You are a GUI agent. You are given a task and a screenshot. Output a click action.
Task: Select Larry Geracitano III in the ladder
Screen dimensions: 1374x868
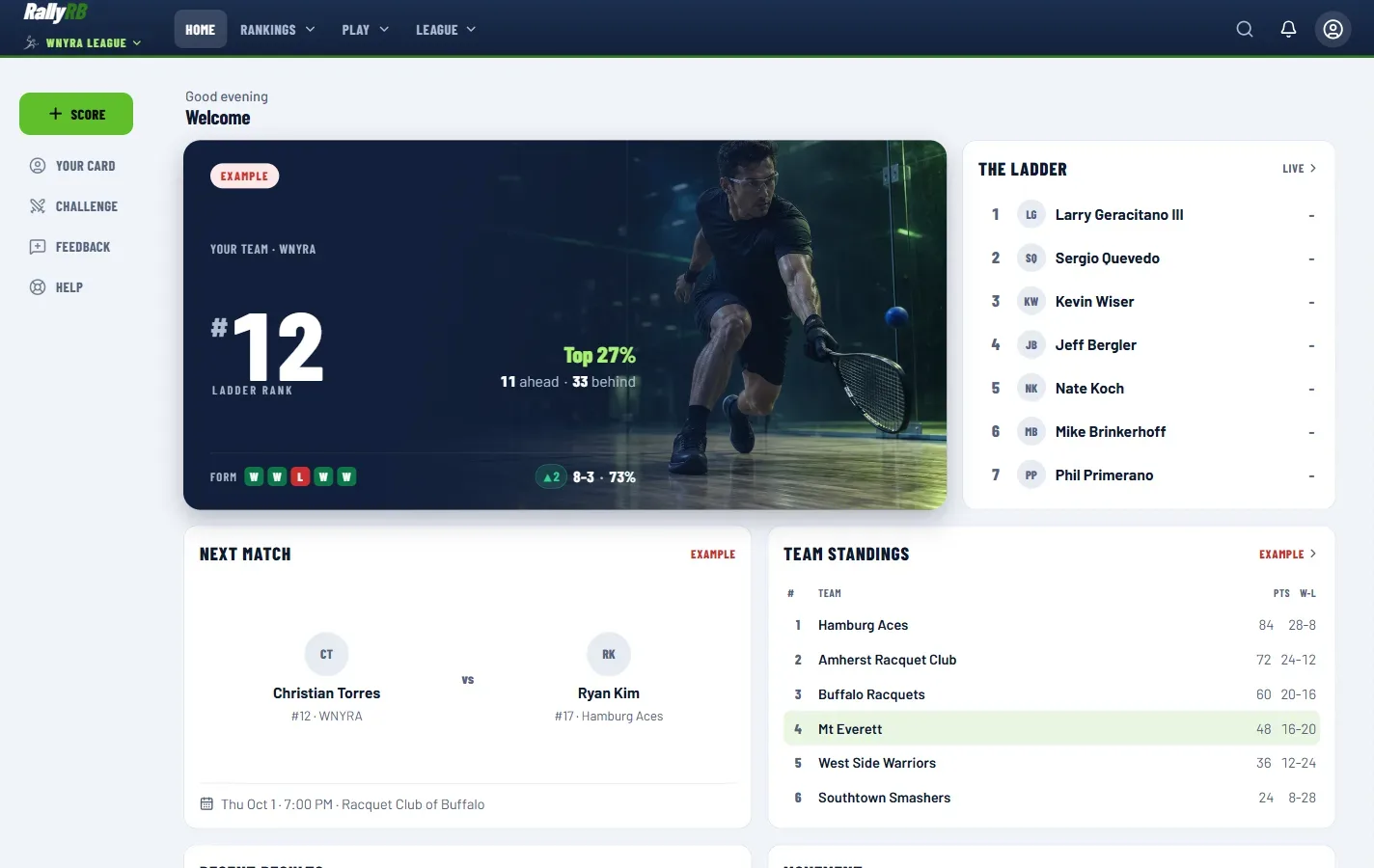(1148, 215)
